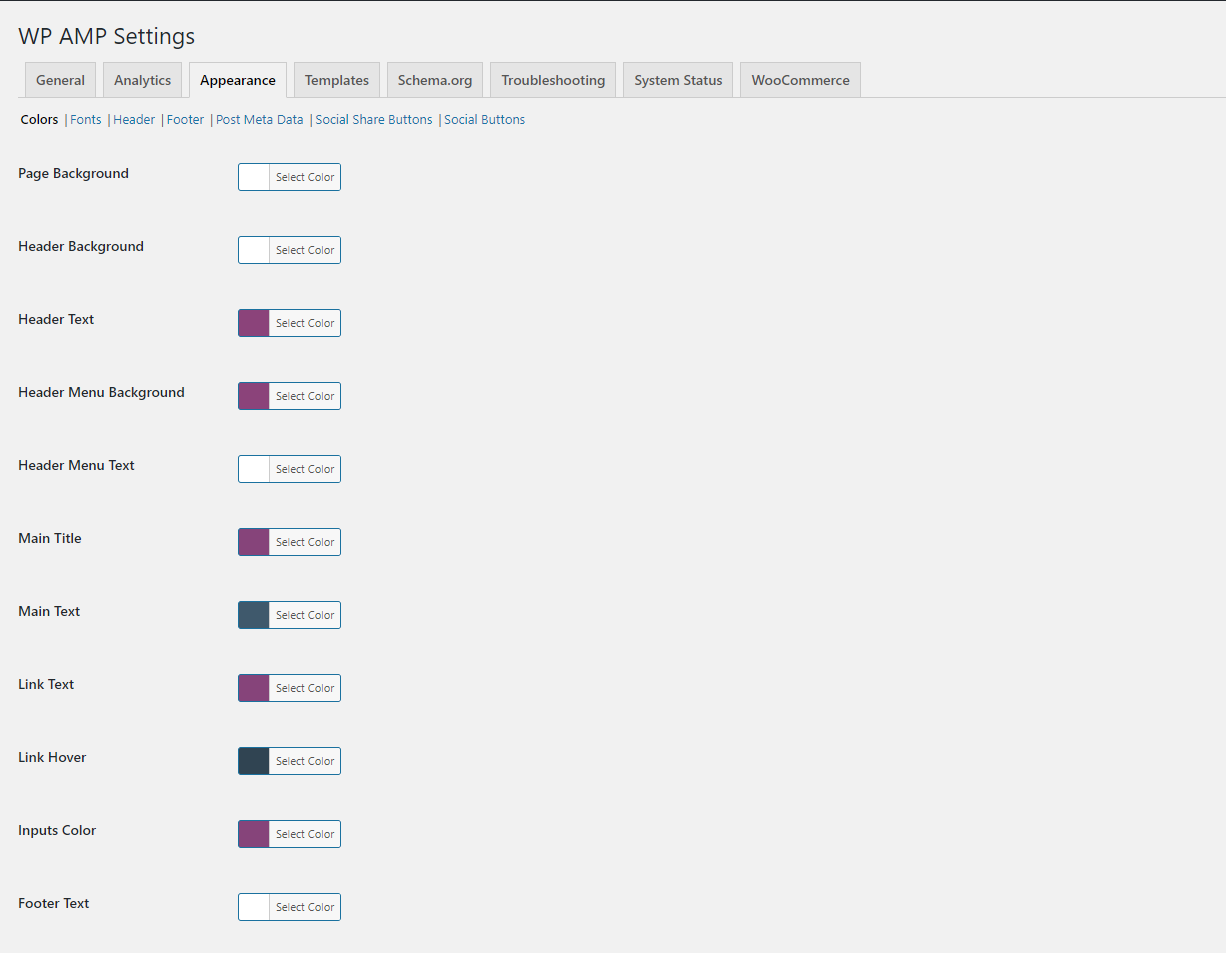Open the Schema.org tab
This screenshot has height=953, width=1226.
[x=435, y=80]
